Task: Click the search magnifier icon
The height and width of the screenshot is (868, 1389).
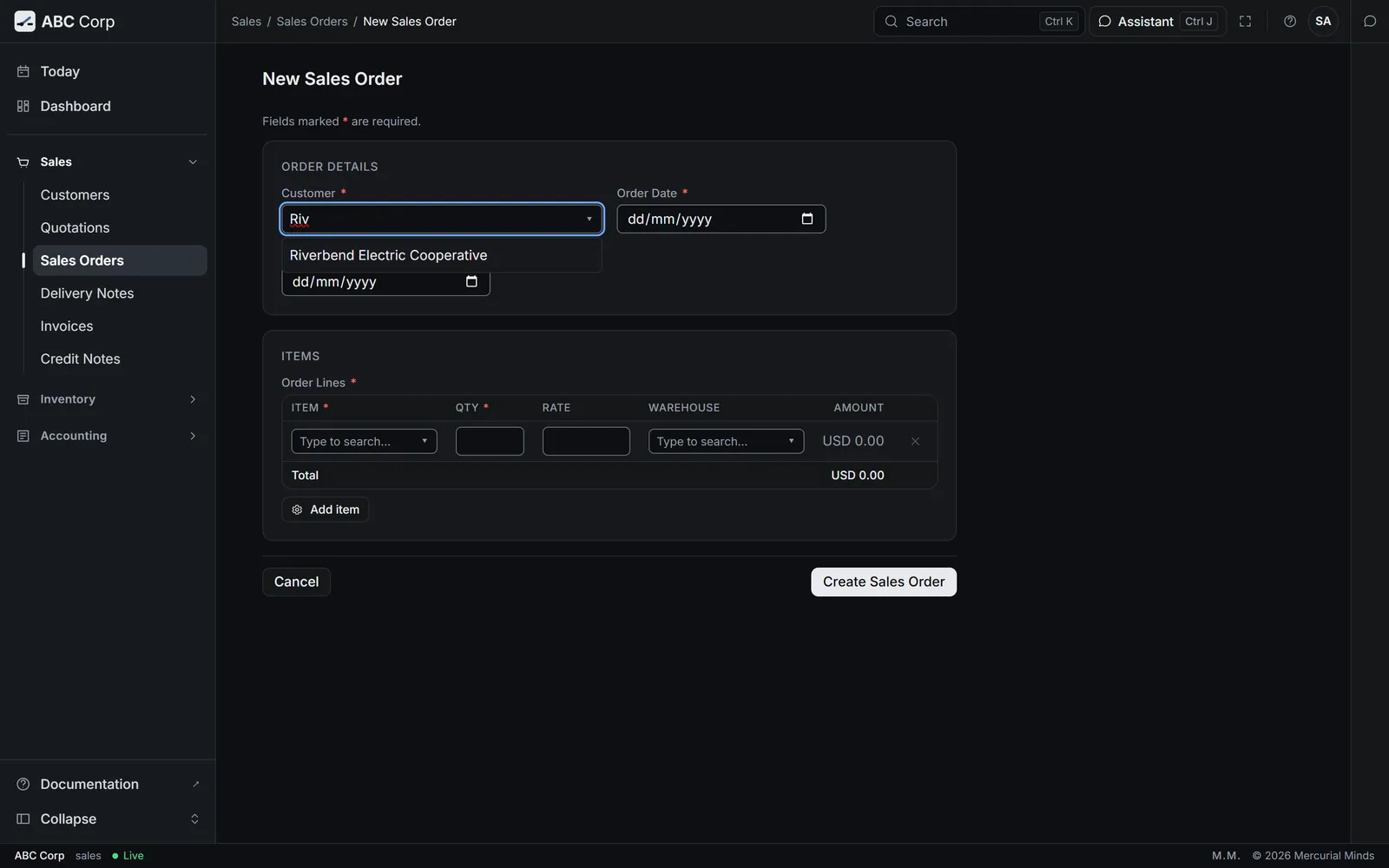Action: [891, 22]
